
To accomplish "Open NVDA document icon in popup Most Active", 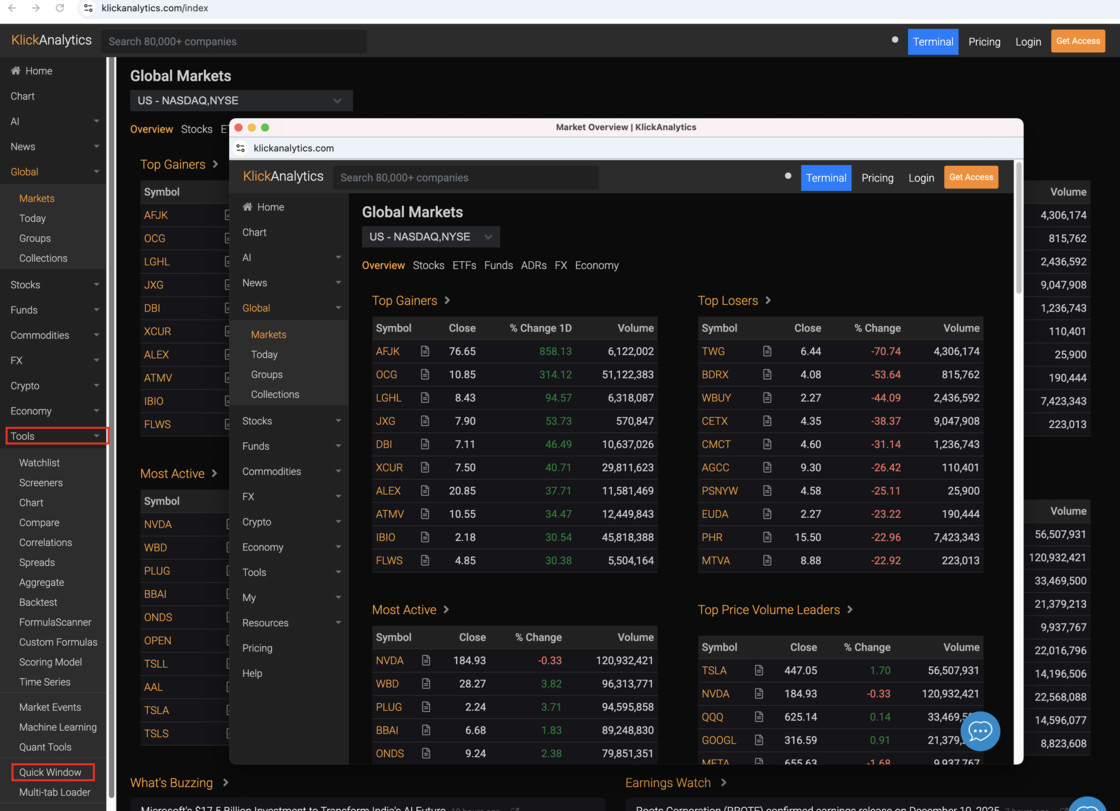I will pos(426,660).
